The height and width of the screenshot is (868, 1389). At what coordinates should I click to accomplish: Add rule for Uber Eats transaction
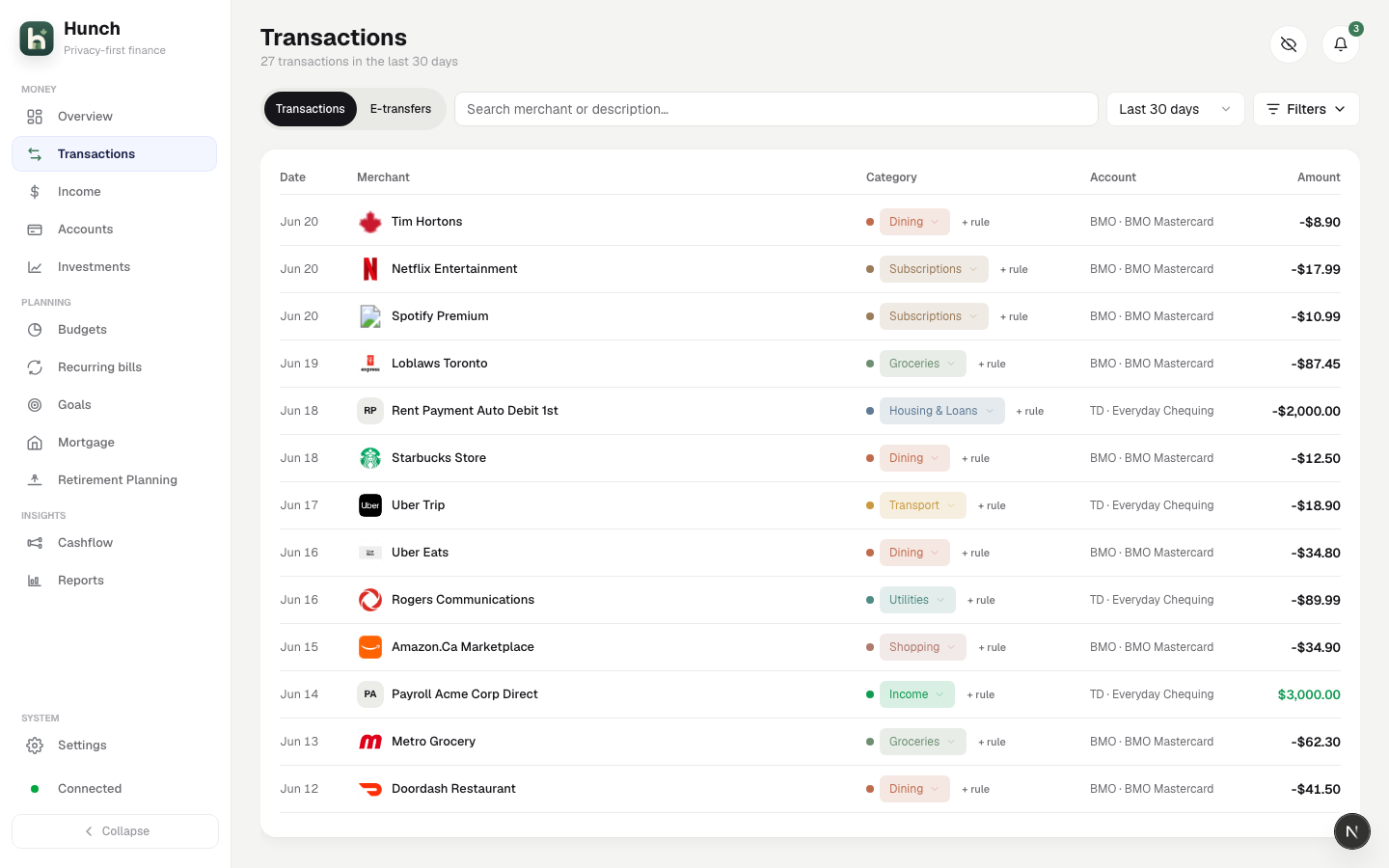975,553
